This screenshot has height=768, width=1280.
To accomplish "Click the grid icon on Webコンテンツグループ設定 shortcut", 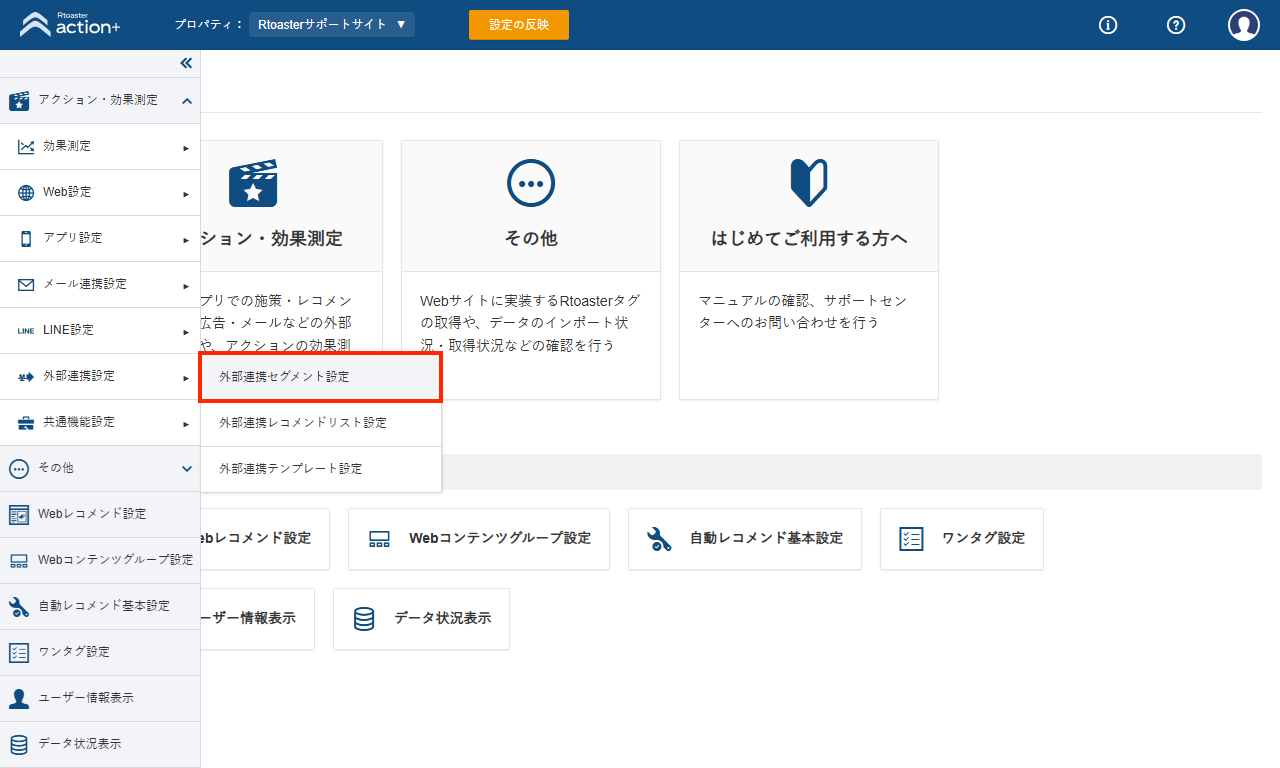I will [379, 540].
